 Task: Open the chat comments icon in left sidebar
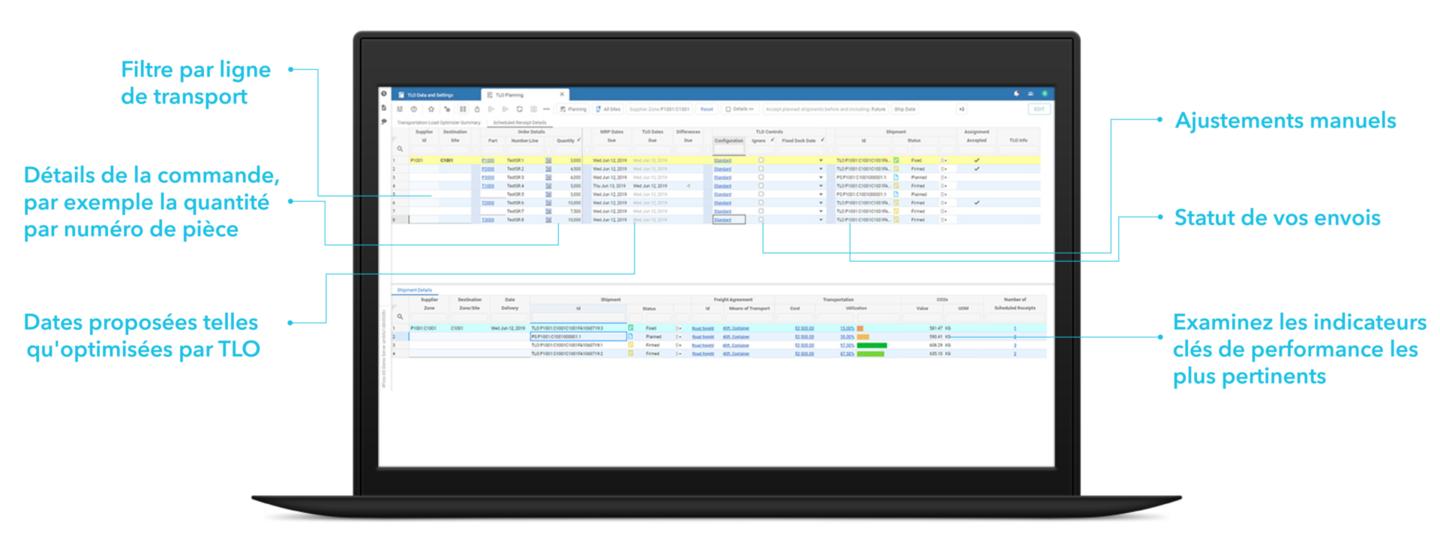[385, 121]
